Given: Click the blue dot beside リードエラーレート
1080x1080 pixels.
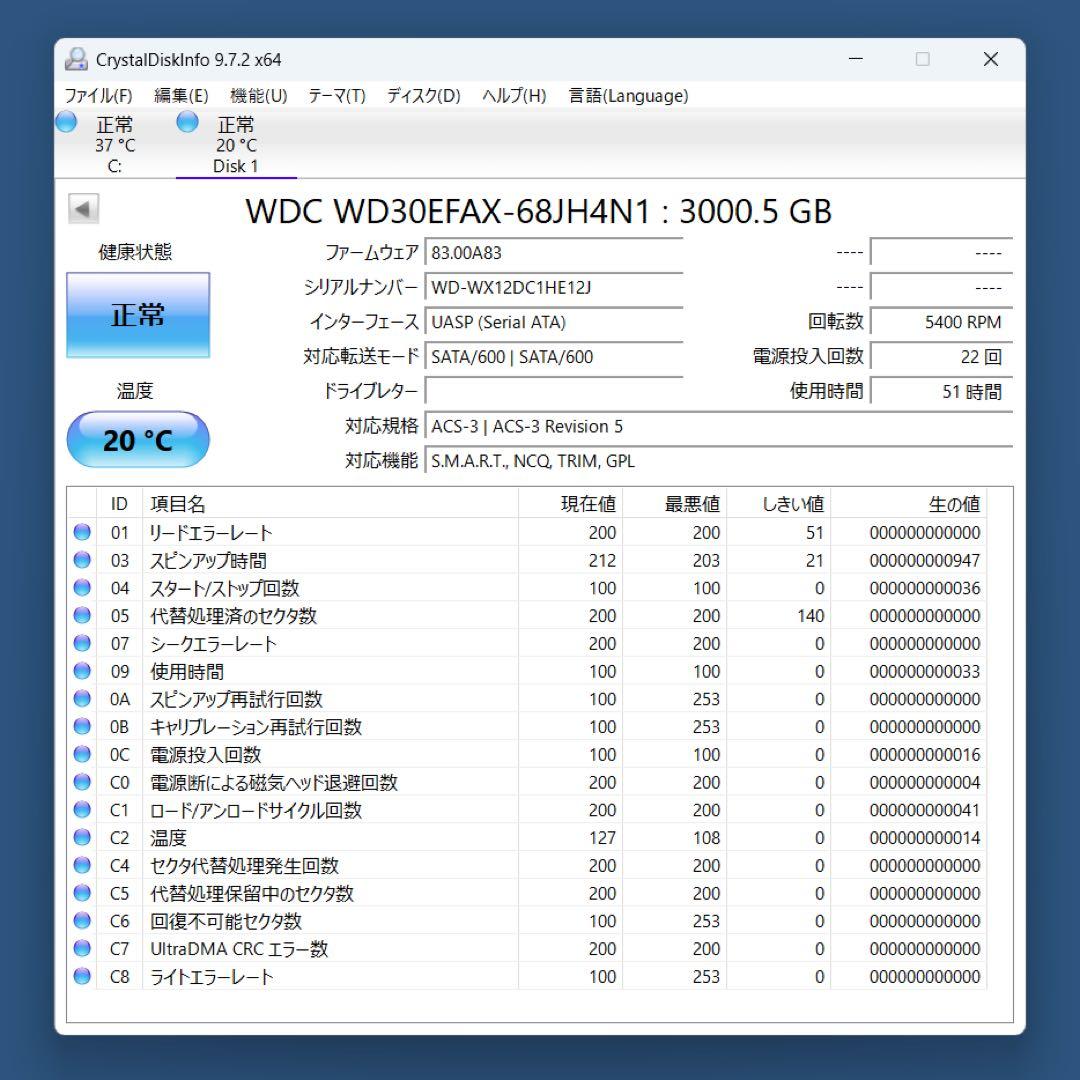Looking at the screenshot, I should (81, 531).
